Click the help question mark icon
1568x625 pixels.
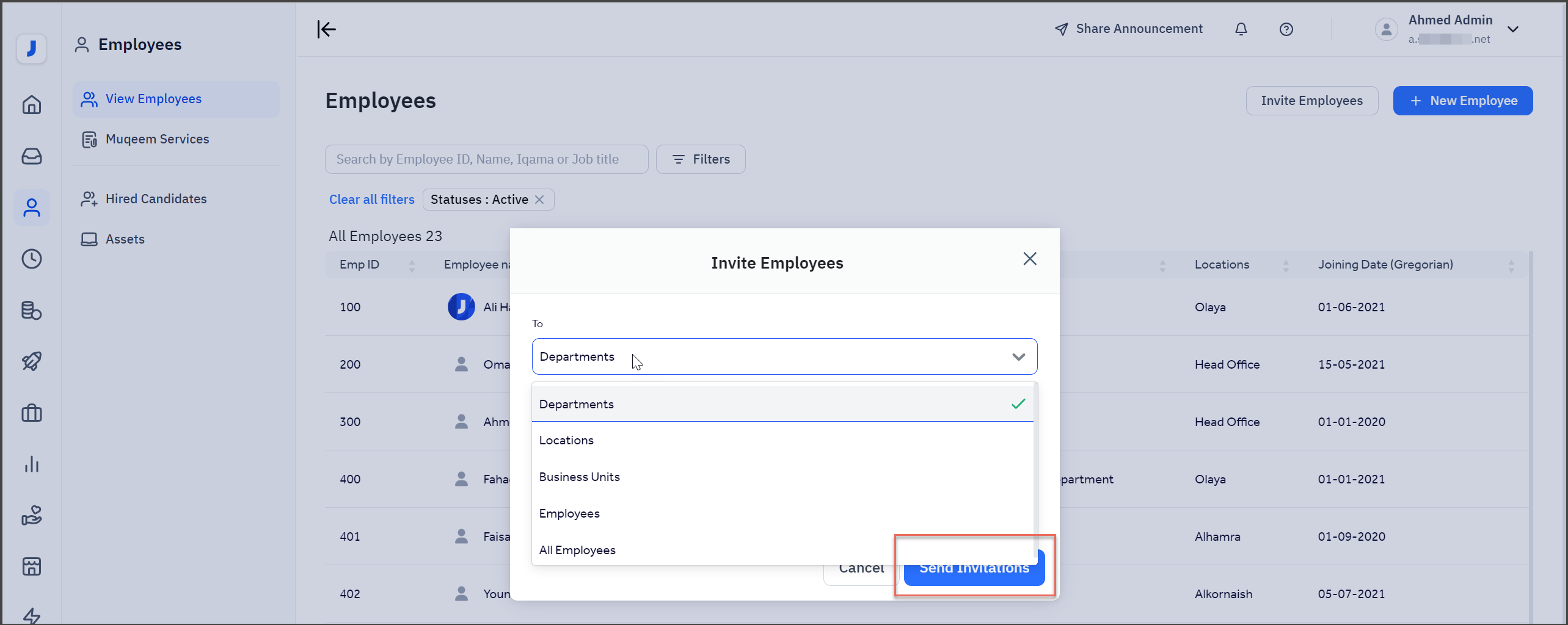[x=1286, y=29]
